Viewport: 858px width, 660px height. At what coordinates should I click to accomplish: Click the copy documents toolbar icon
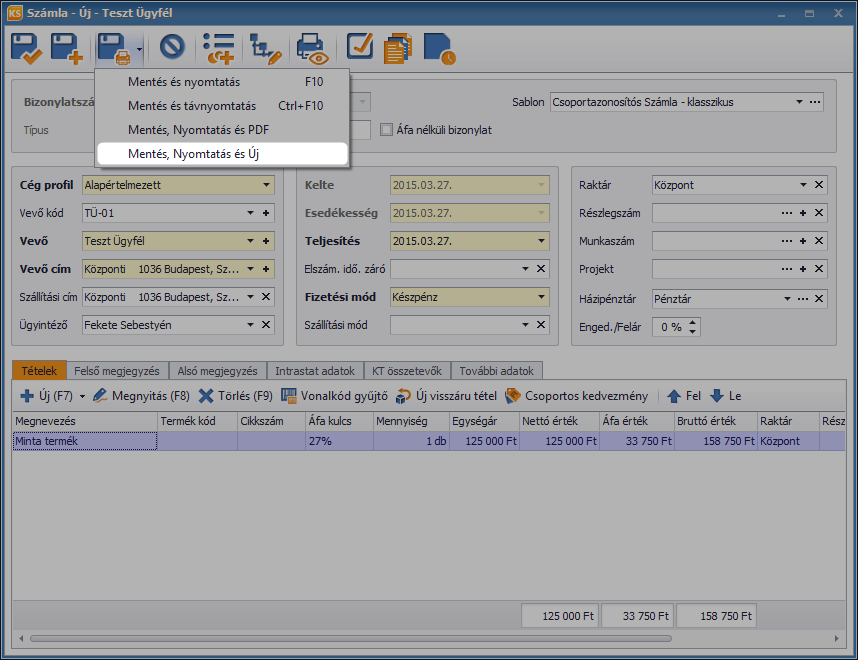click(398, 49)
